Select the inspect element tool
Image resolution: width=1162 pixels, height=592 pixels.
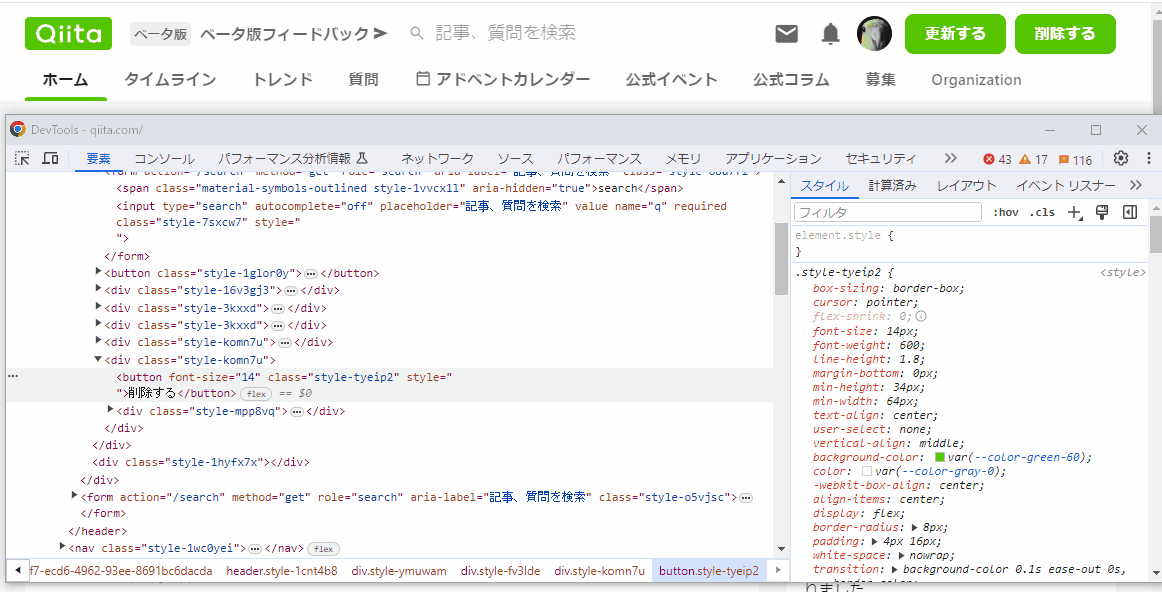pyautogui.click(x=21, y=158)
